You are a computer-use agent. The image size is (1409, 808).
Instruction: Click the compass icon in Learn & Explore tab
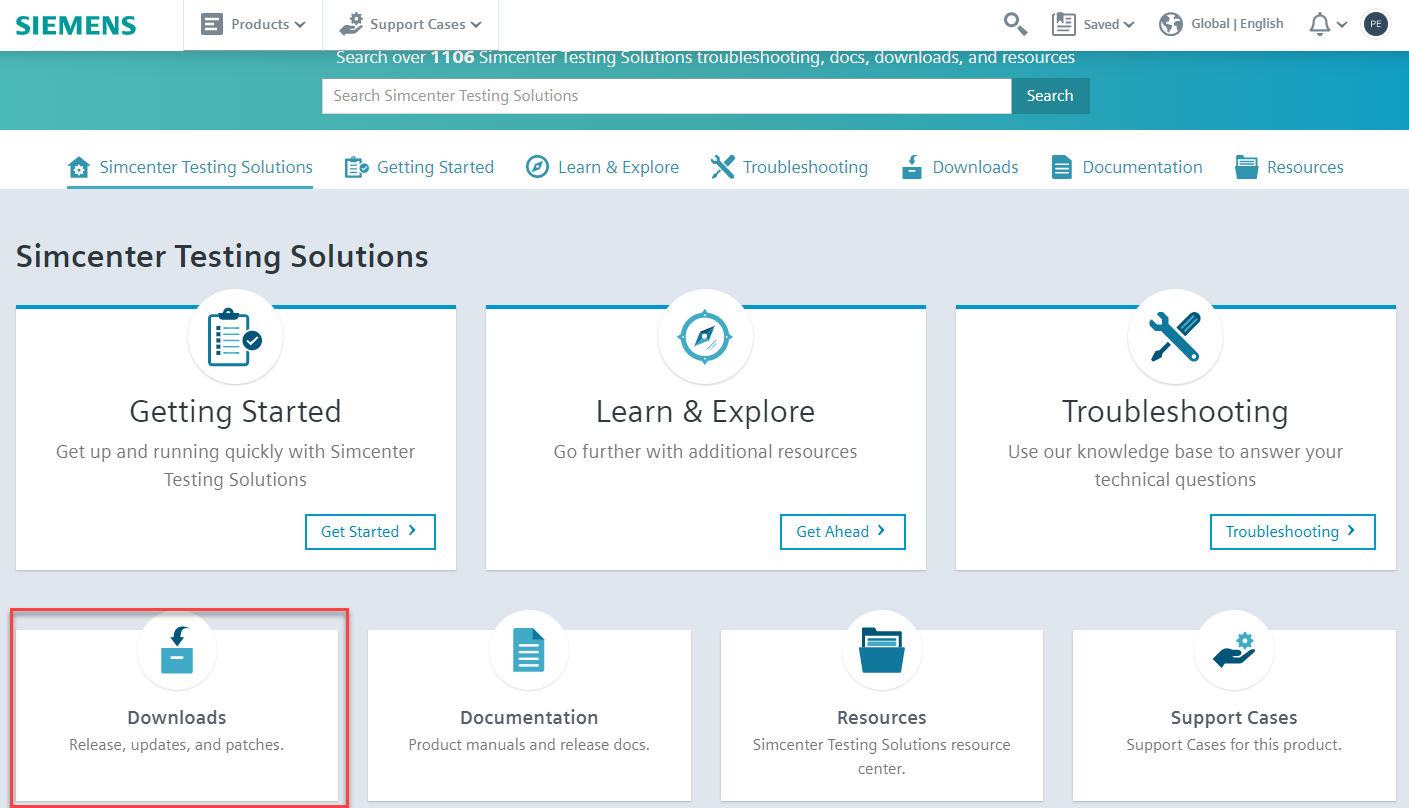pyautogui.click(x=537, y=167)
